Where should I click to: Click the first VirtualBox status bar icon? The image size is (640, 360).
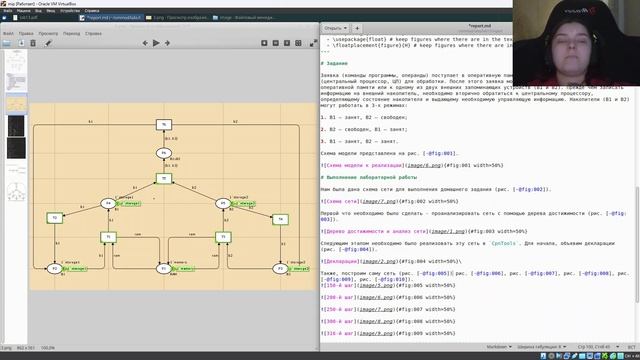point(543,356)
